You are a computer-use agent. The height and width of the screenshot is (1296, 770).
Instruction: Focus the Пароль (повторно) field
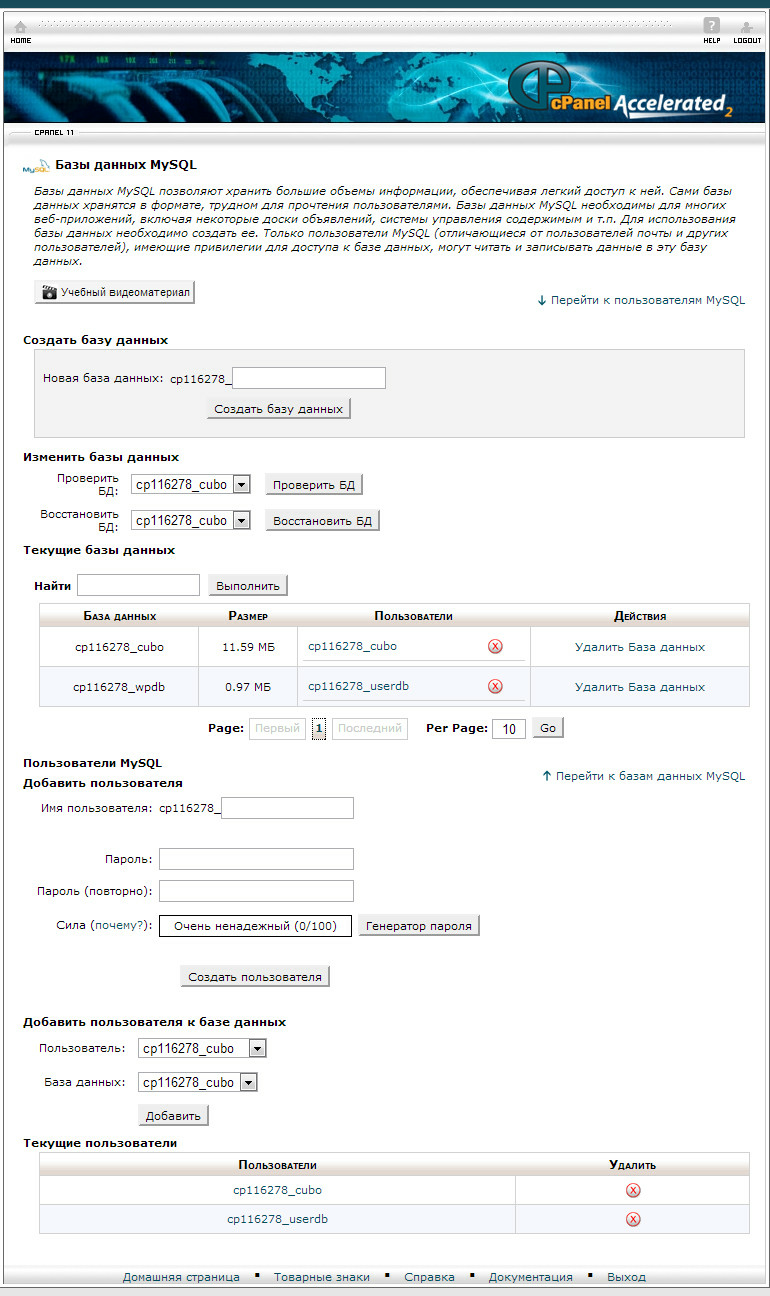pos(256,891)
